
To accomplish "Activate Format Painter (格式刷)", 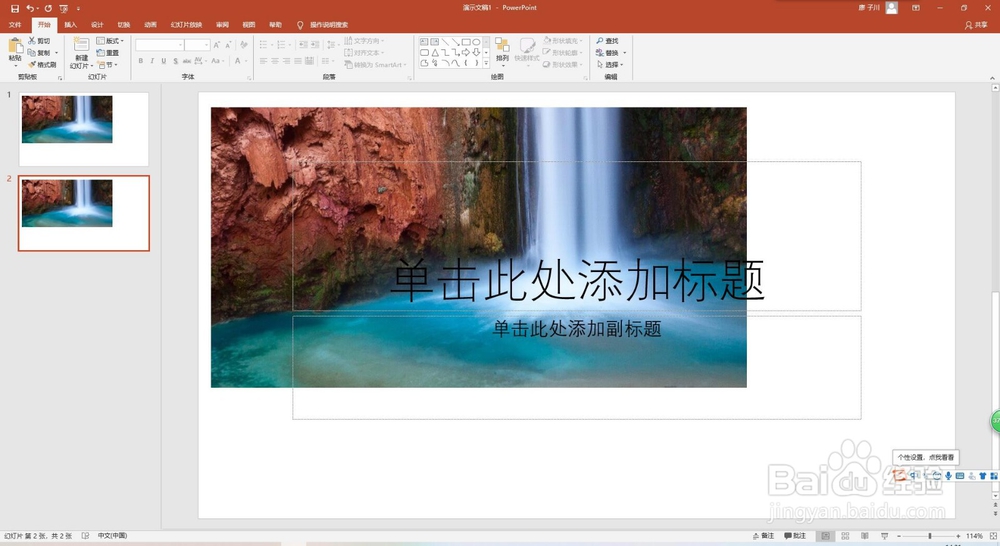I will click(x=42, y=64).
